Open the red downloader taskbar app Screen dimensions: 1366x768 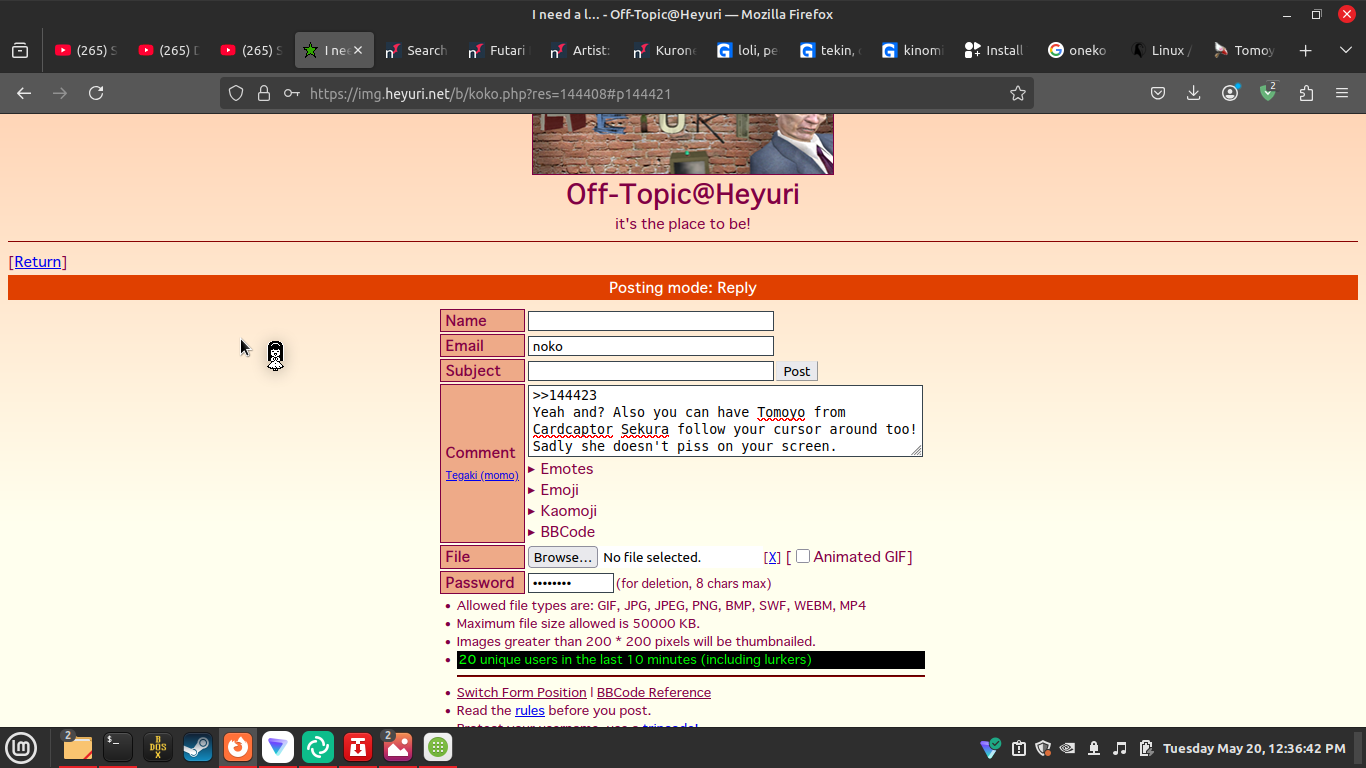[x=358, y=747]
